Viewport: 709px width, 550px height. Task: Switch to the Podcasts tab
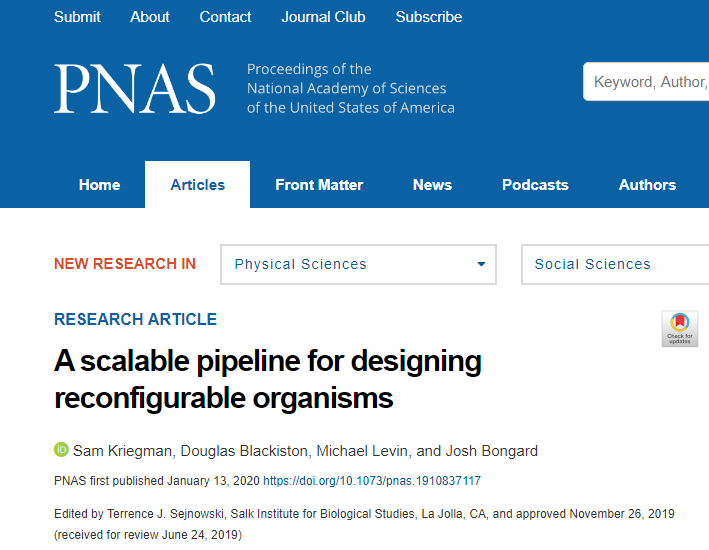tap(535, 185)
